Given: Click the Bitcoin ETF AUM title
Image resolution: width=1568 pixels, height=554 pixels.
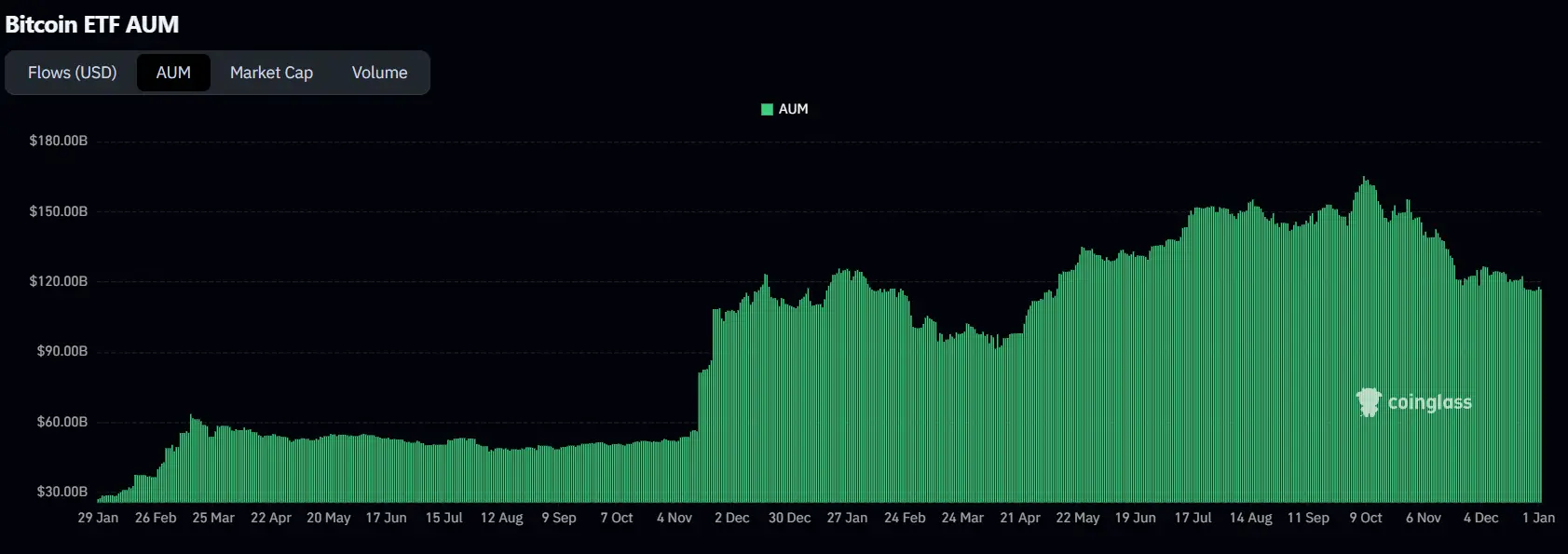Looking at the screenshot, I should 92,25.
